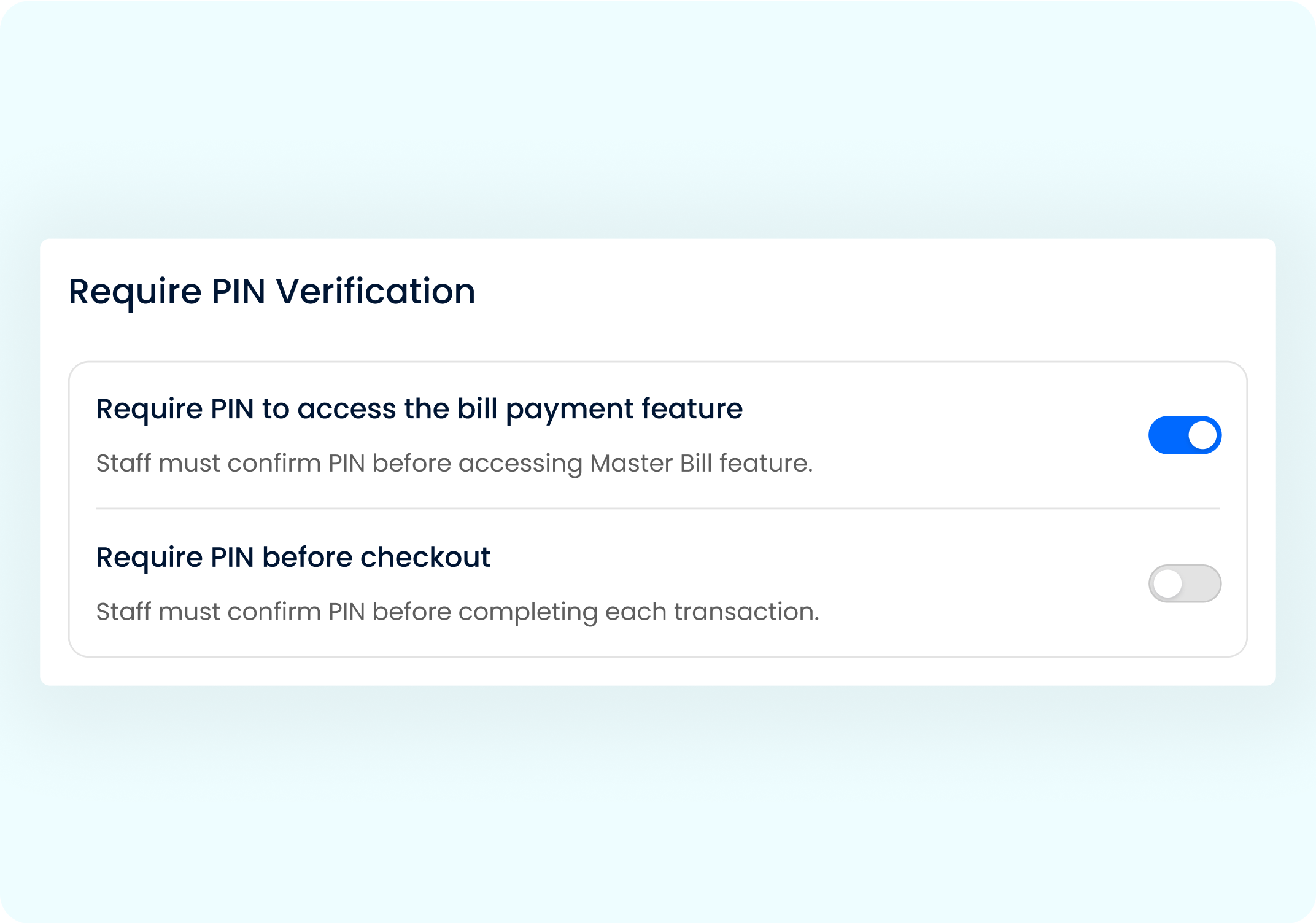Click the word 'Require' in the main heading
1316x923 pixels.
(x=134, y=291)
